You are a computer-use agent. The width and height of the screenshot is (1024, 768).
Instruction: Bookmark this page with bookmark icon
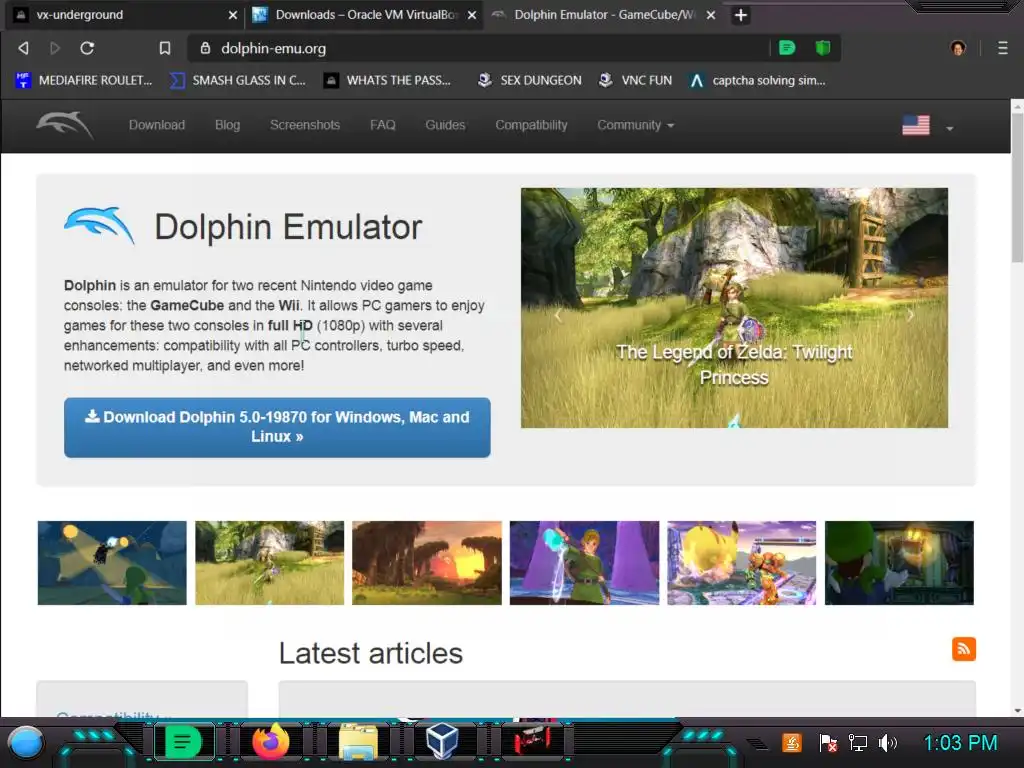tap(165, 48)
